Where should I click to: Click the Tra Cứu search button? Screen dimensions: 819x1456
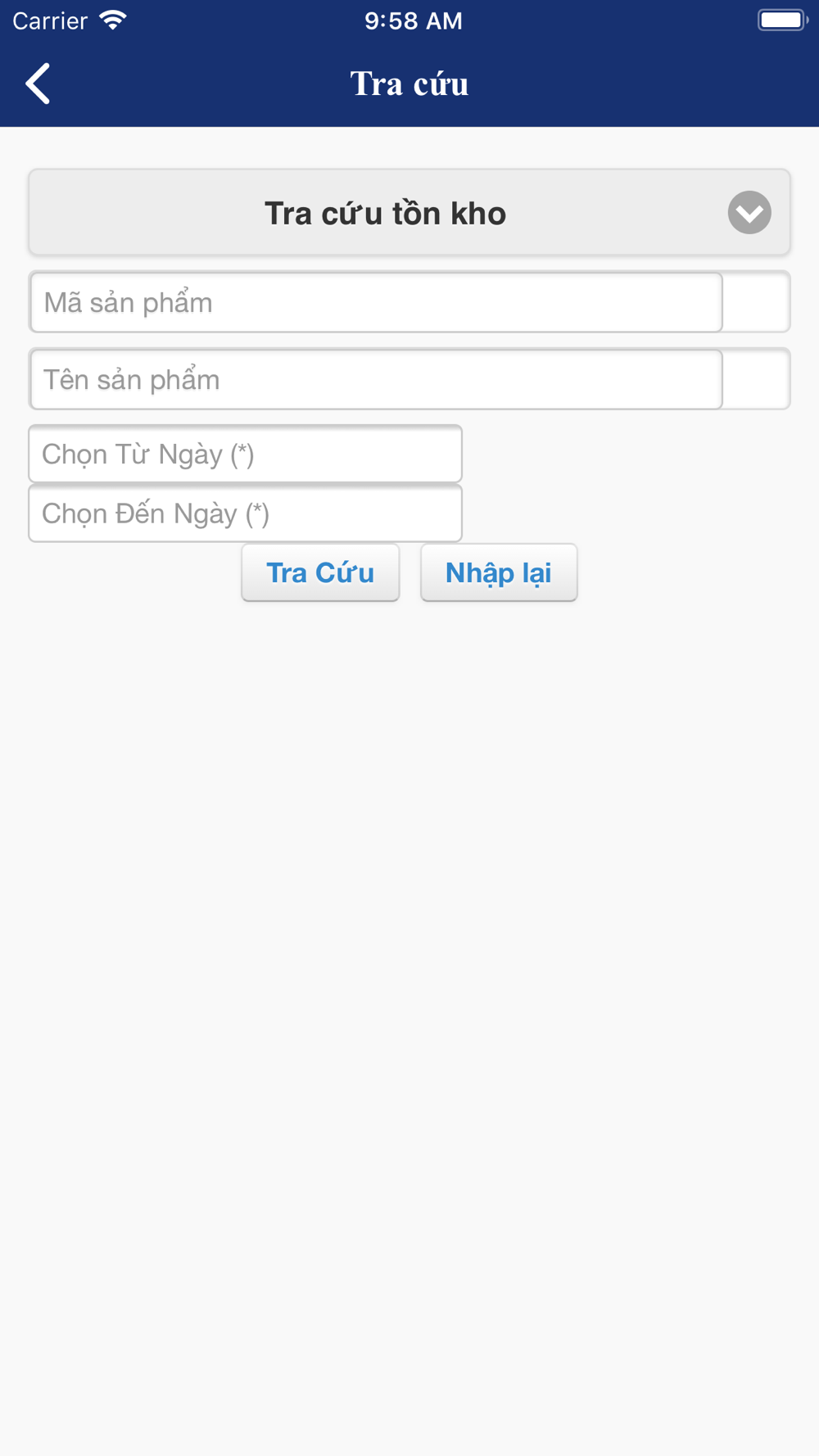tap(320, 572)
